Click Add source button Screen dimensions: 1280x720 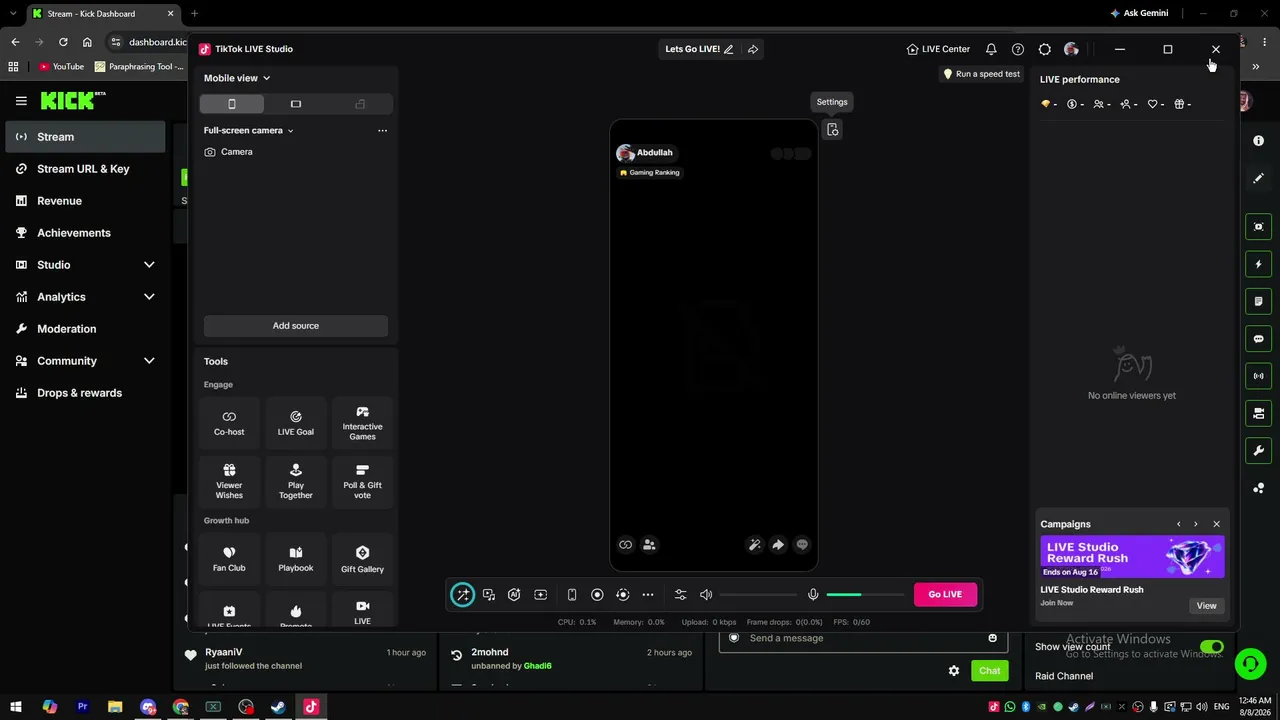(296, 326)
